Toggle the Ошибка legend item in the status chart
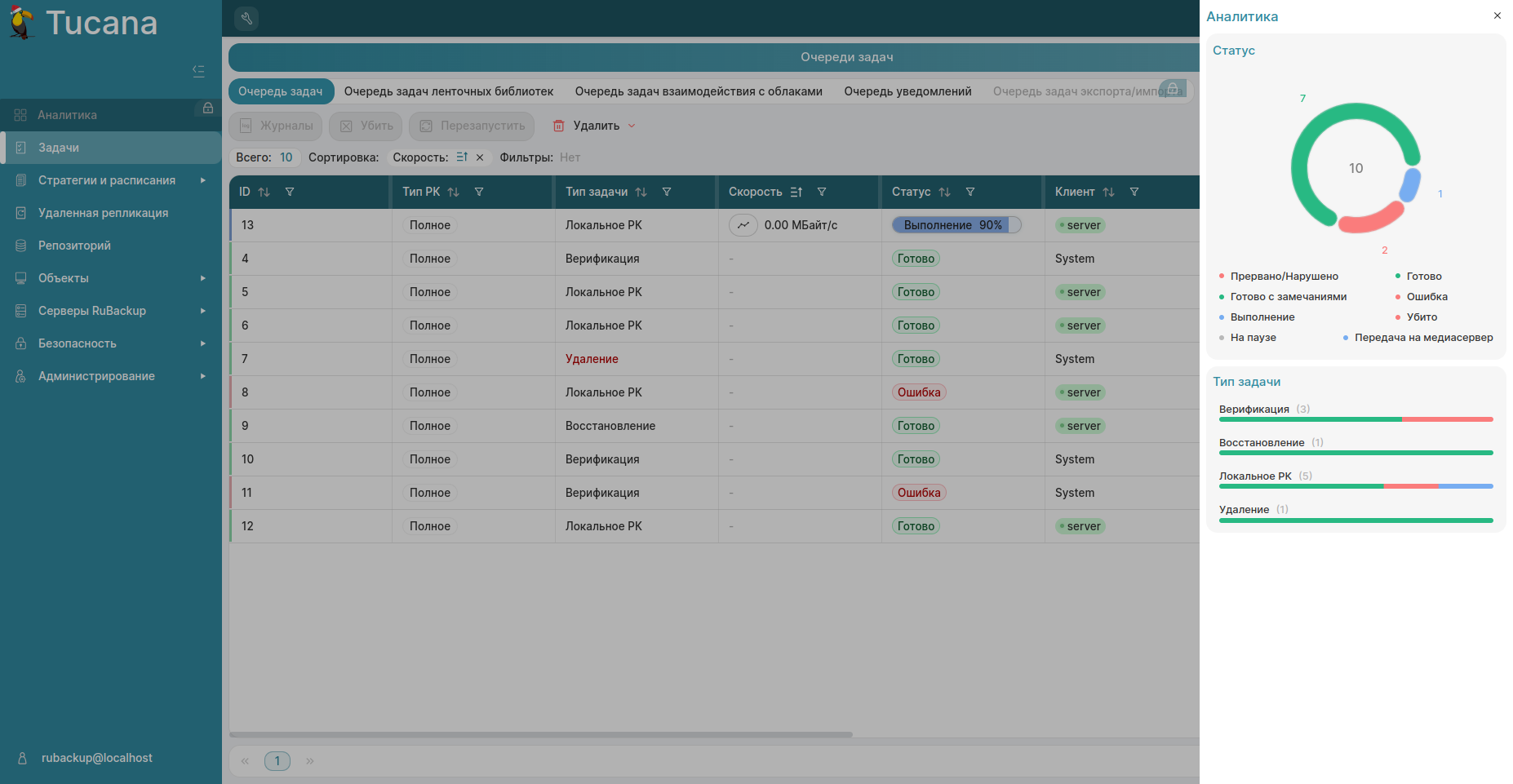 1426,297
